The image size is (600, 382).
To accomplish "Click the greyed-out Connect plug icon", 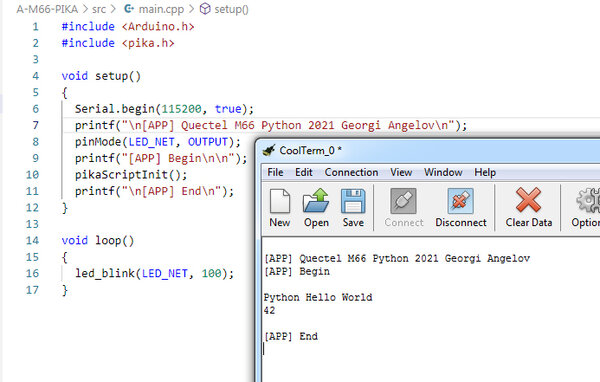I will click(x=403, y=201).
